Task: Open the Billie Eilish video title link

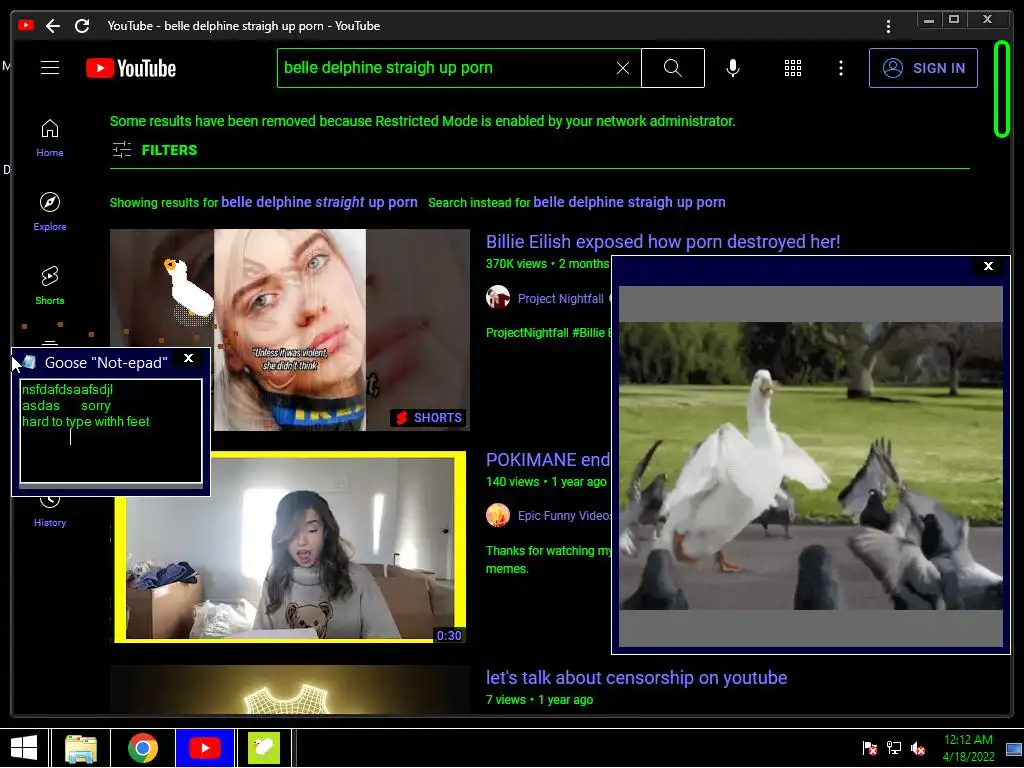Action: (x=663, y=242)
